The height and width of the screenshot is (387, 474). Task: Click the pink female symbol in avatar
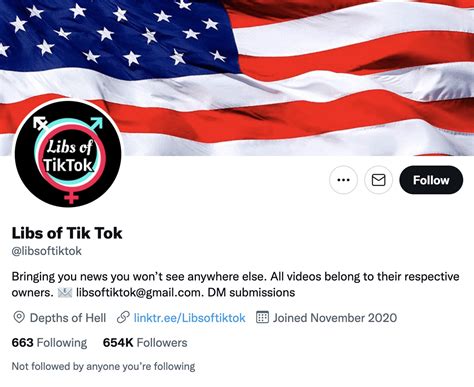coord(71,197)
